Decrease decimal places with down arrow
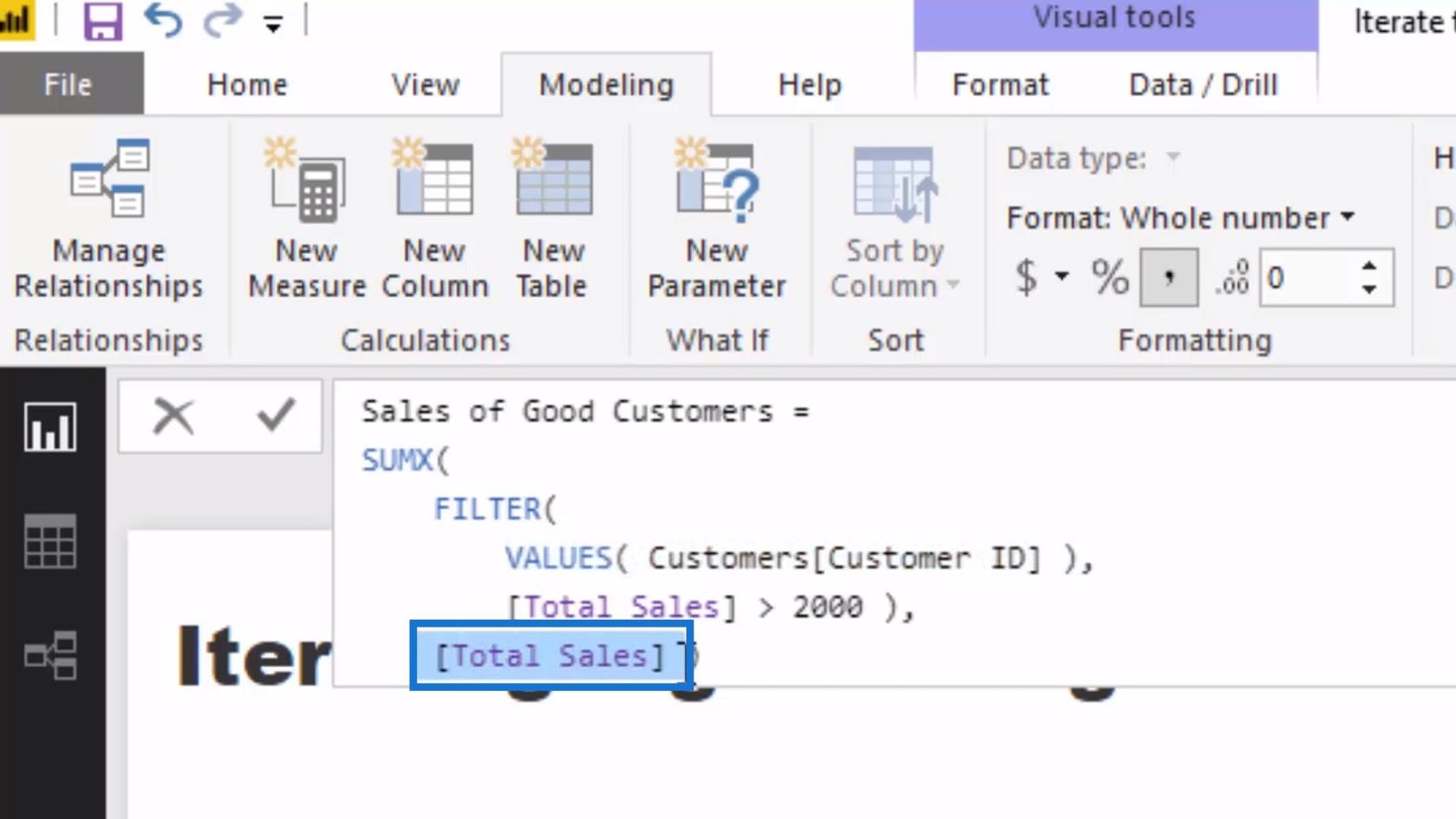The width and height of the screenshot is (1456, 819). pos(1369,289)
